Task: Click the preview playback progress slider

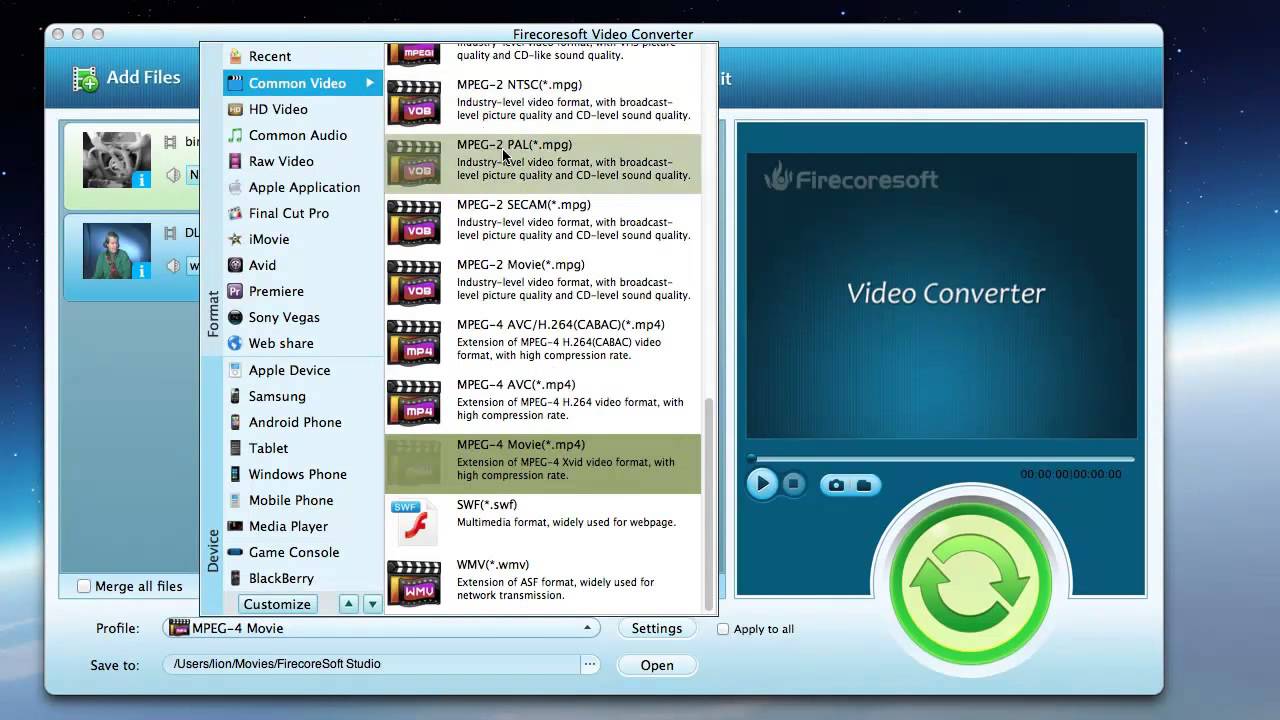Action: coord(941,459)
